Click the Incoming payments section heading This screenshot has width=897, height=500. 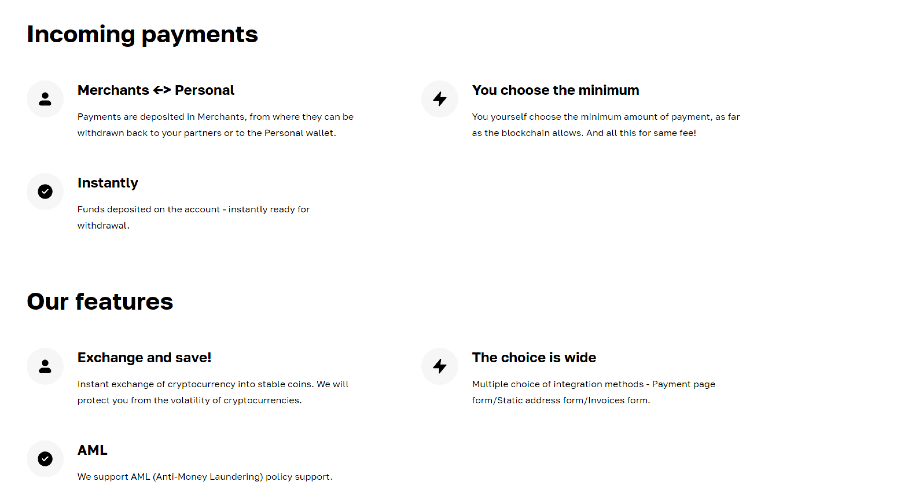tap(142, 34)
